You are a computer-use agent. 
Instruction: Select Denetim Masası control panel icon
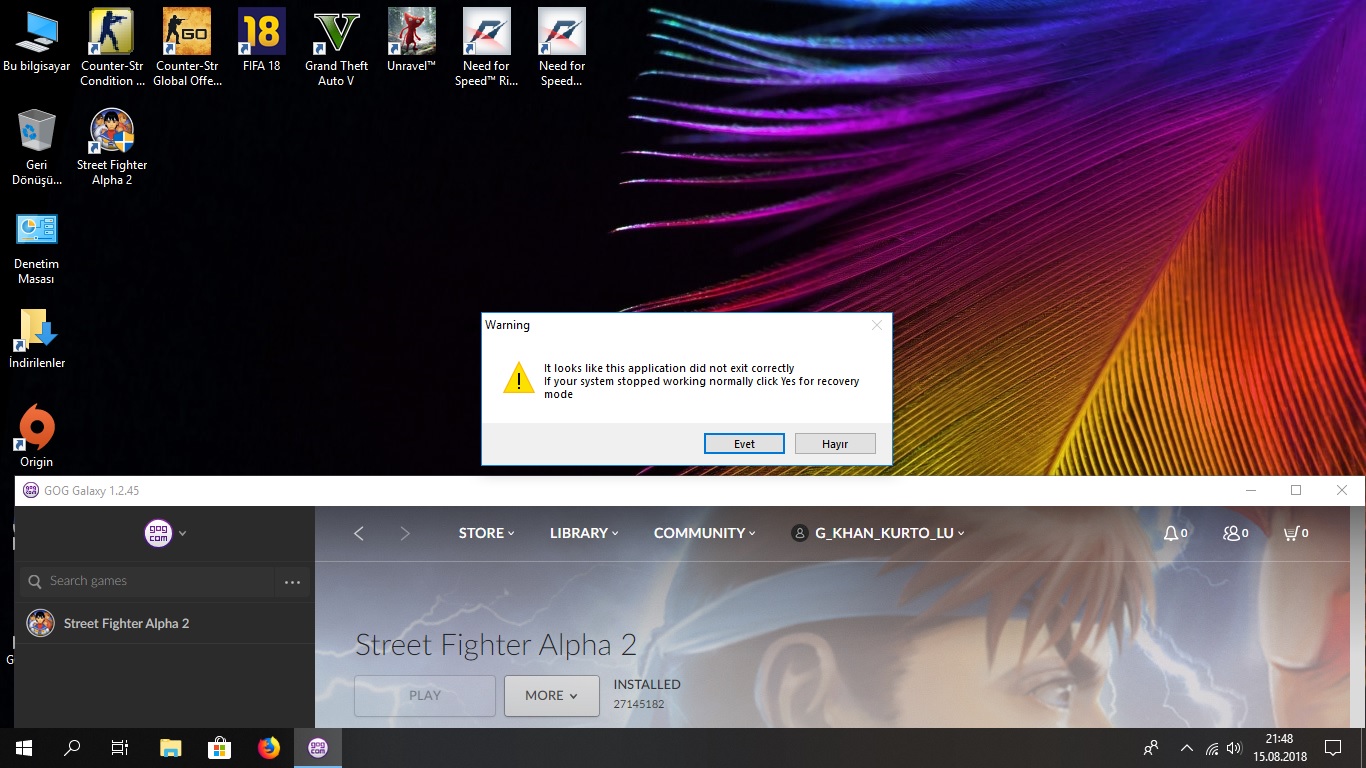37,247
